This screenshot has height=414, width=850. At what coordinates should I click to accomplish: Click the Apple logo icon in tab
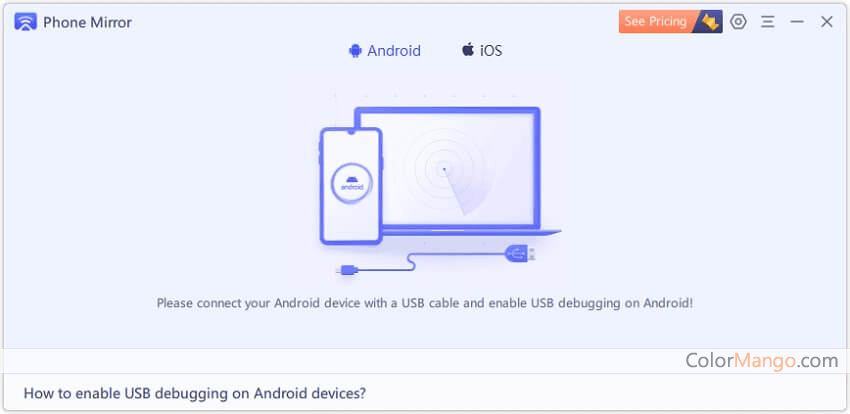(467, 50)
